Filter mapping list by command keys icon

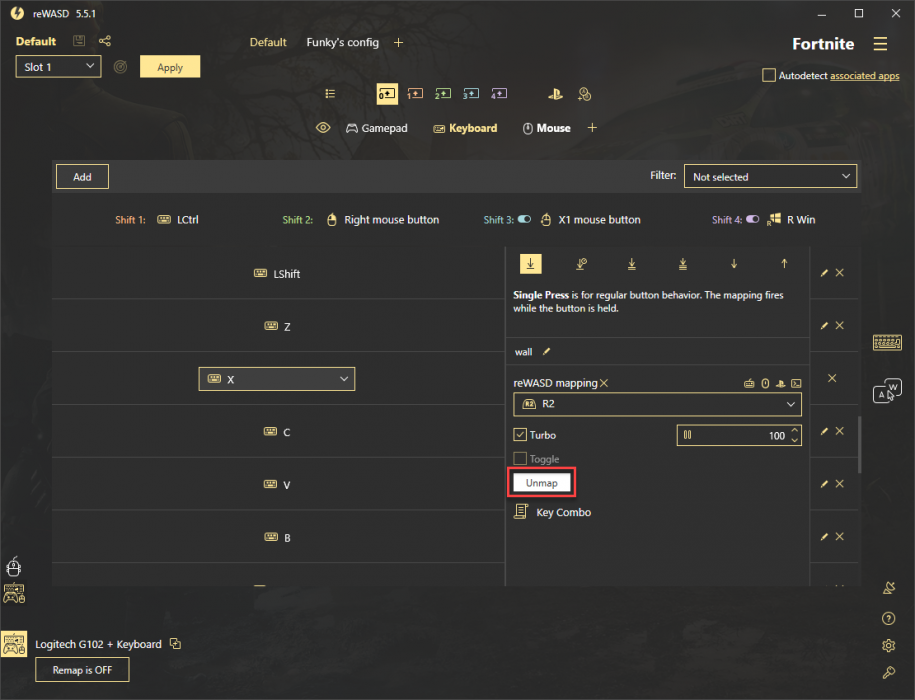pos(796,383)
